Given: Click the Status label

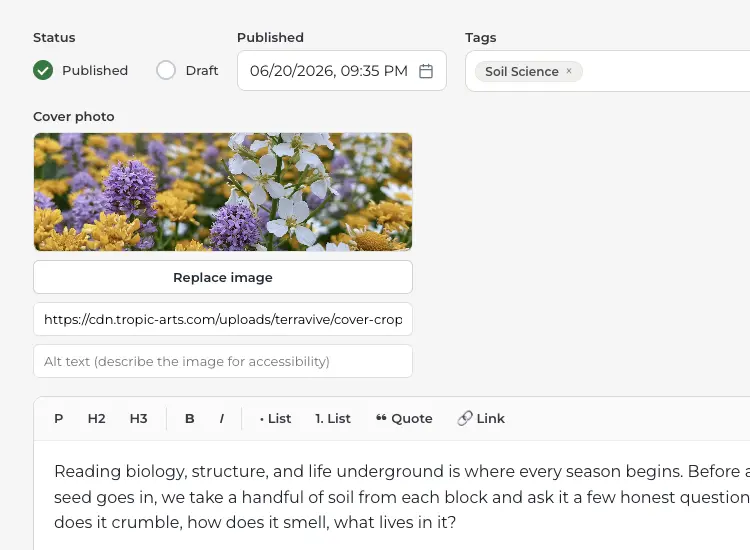Looking at the screenshot, I should click(54, 37).
